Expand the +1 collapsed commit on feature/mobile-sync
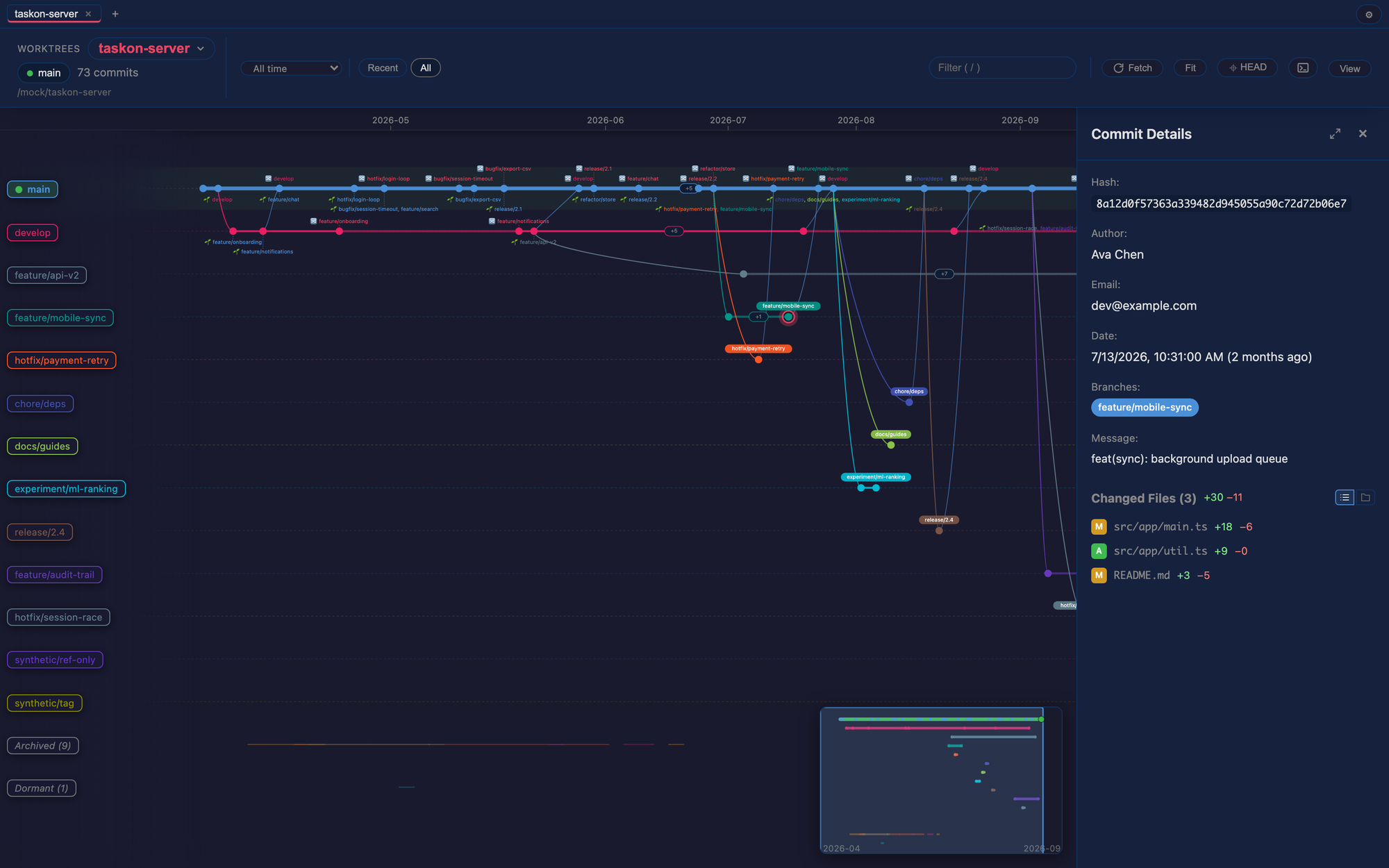The image size is (1389, 868). tap(758, 317)
